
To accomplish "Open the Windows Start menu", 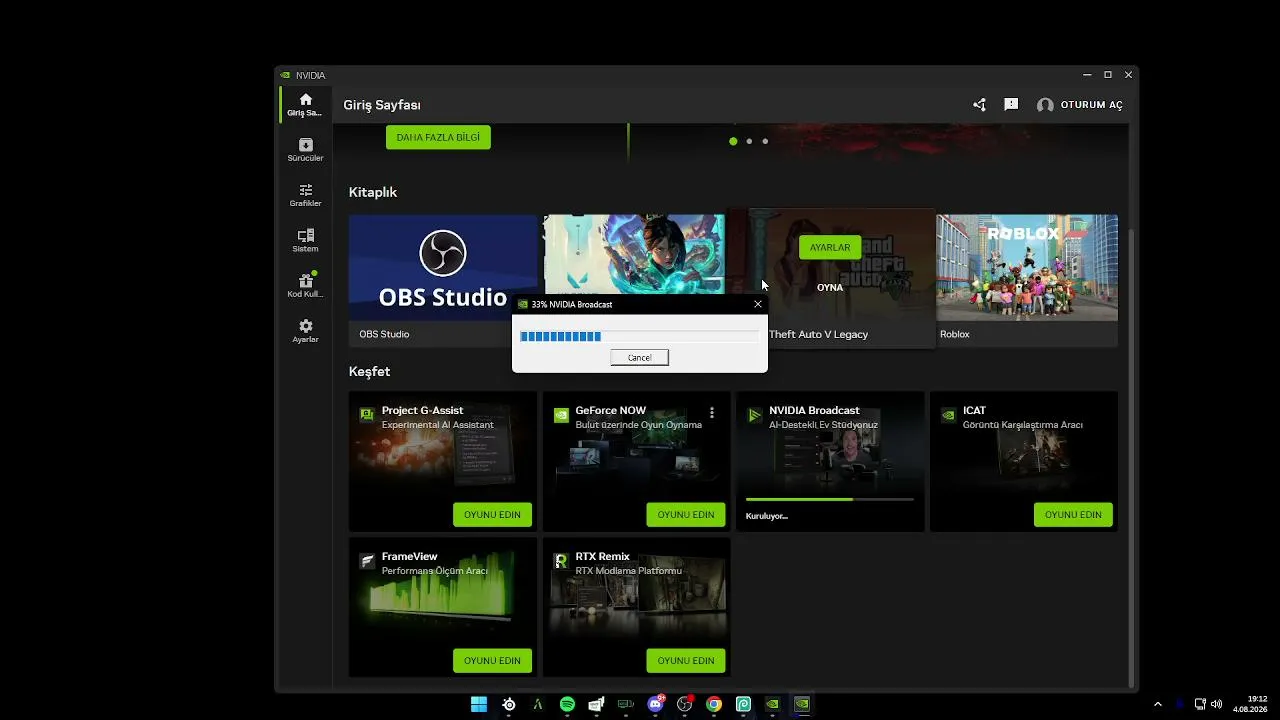I will (x=479, y=704).
